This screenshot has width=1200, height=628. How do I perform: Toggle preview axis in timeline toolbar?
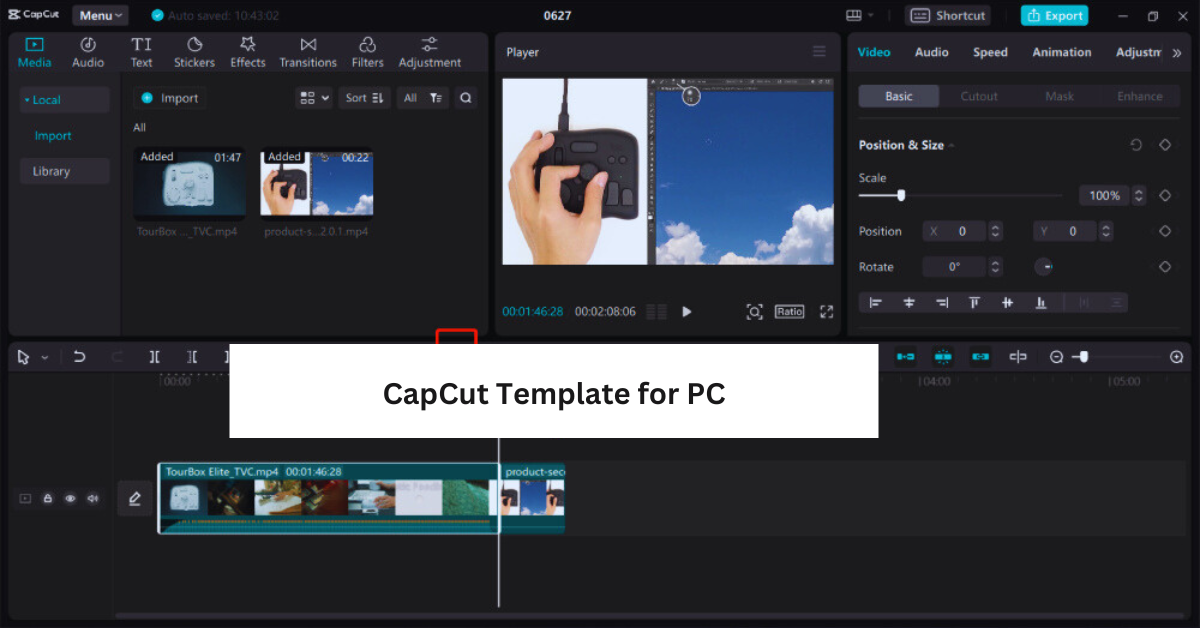(1018, 357)
